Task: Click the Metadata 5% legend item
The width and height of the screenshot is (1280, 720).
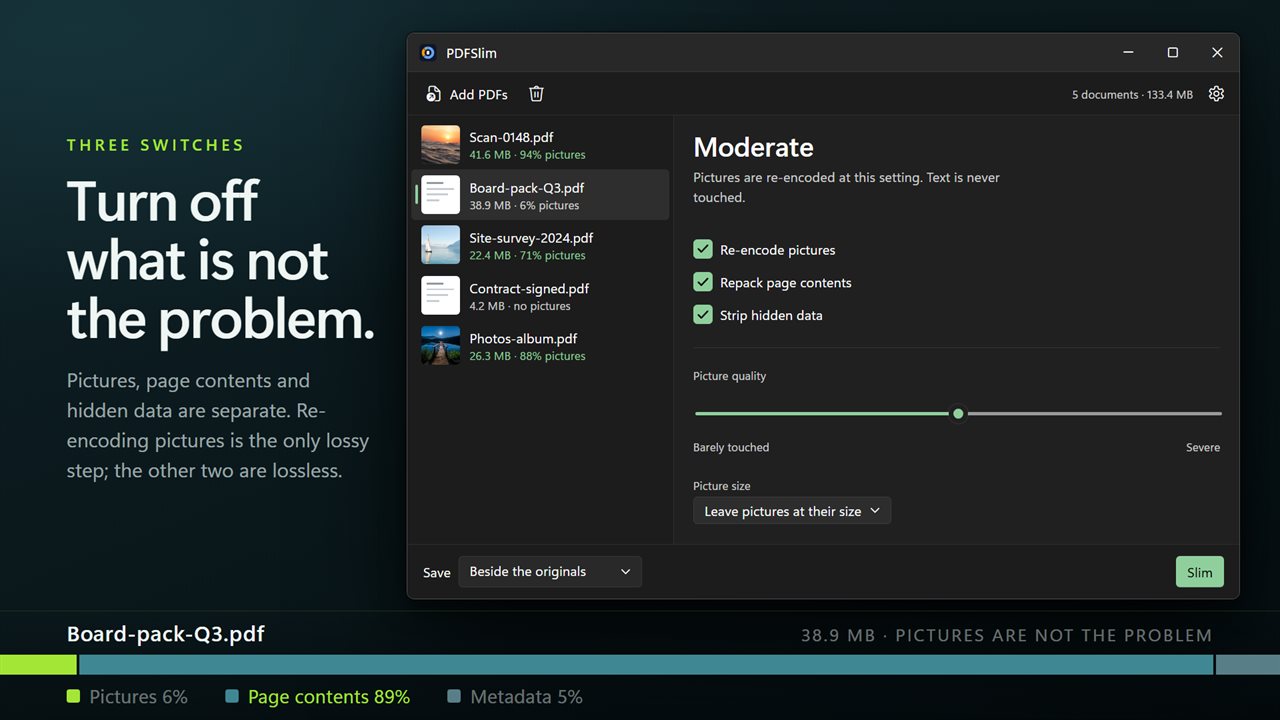Action: click(514, 697)
